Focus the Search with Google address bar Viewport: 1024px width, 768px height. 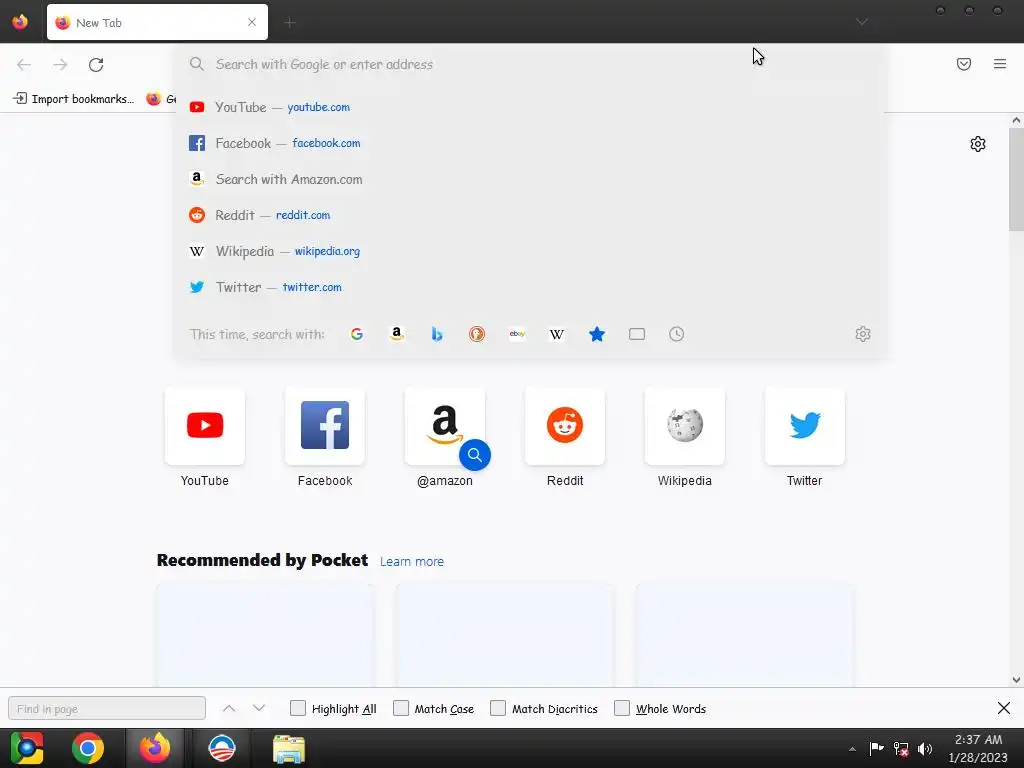click(529, 64)
